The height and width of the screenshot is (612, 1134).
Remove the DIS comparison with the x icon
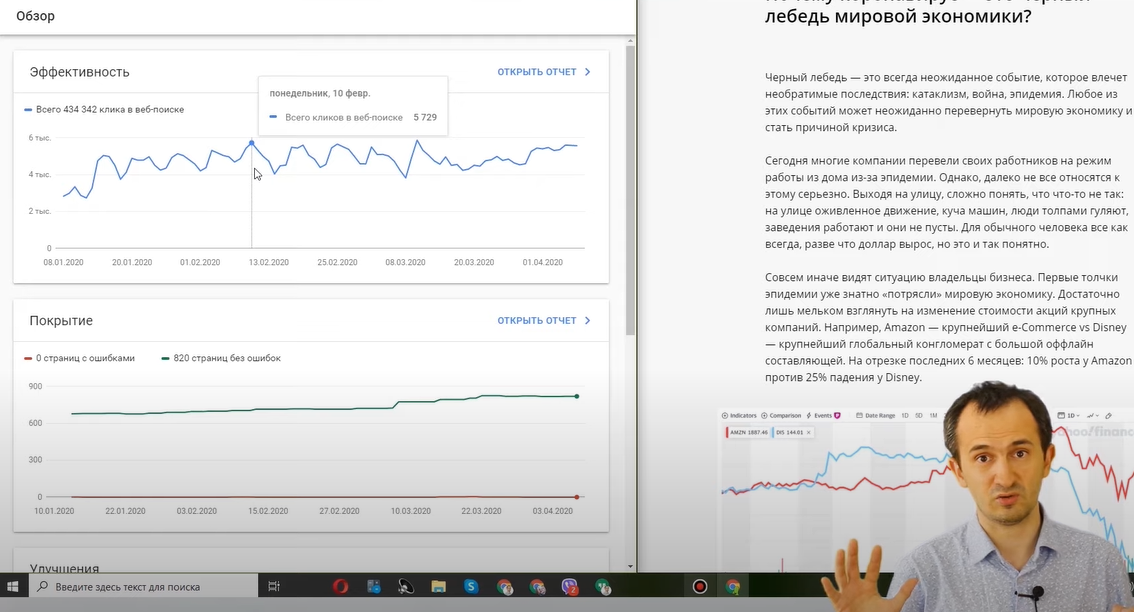tap(809, 433)
